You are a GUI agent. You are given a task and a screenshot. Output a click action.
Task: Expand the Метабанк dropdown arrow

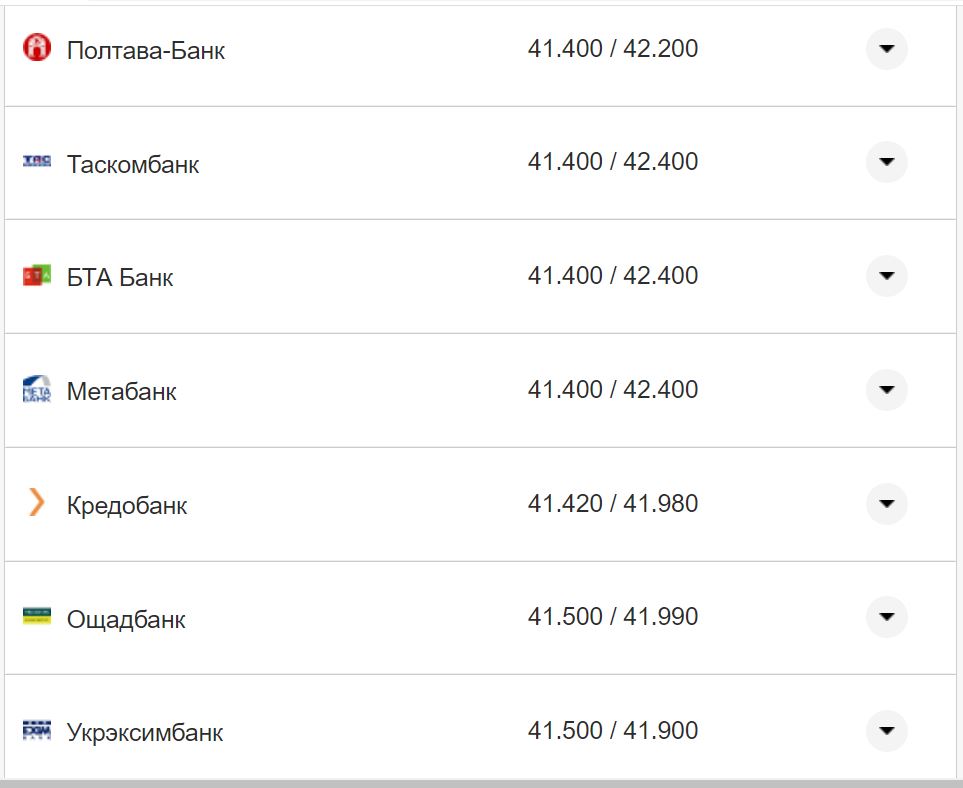[886, 389]
